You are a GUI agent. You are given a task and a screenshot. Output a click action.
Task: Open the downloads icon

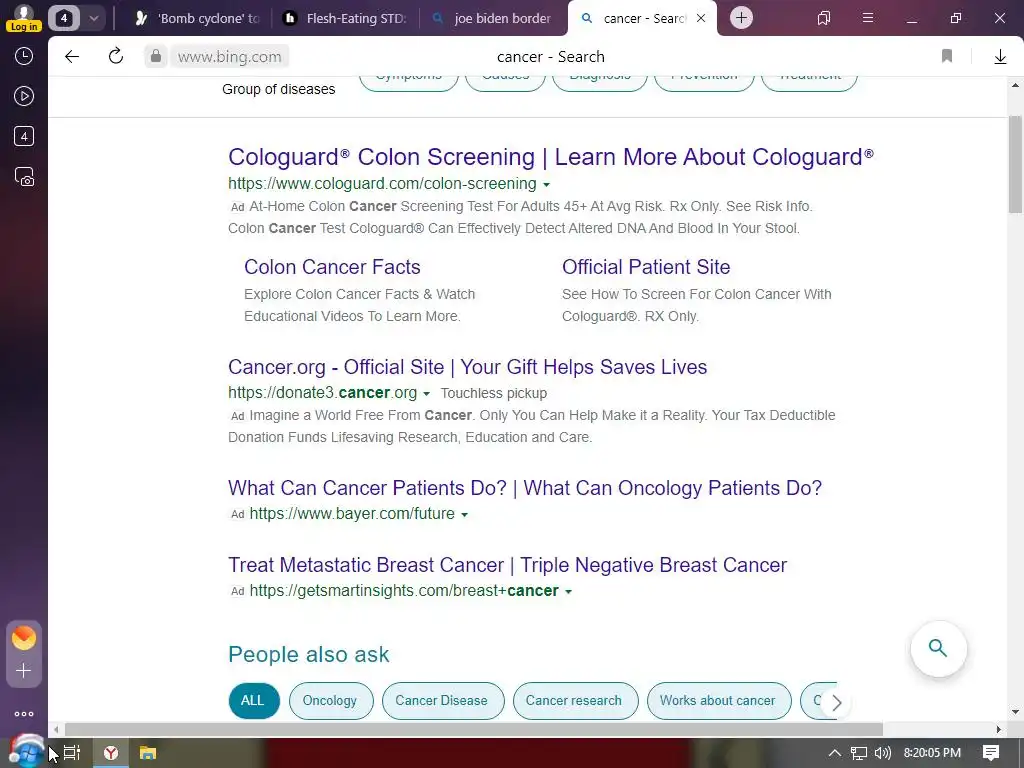tap(1000, 57)
